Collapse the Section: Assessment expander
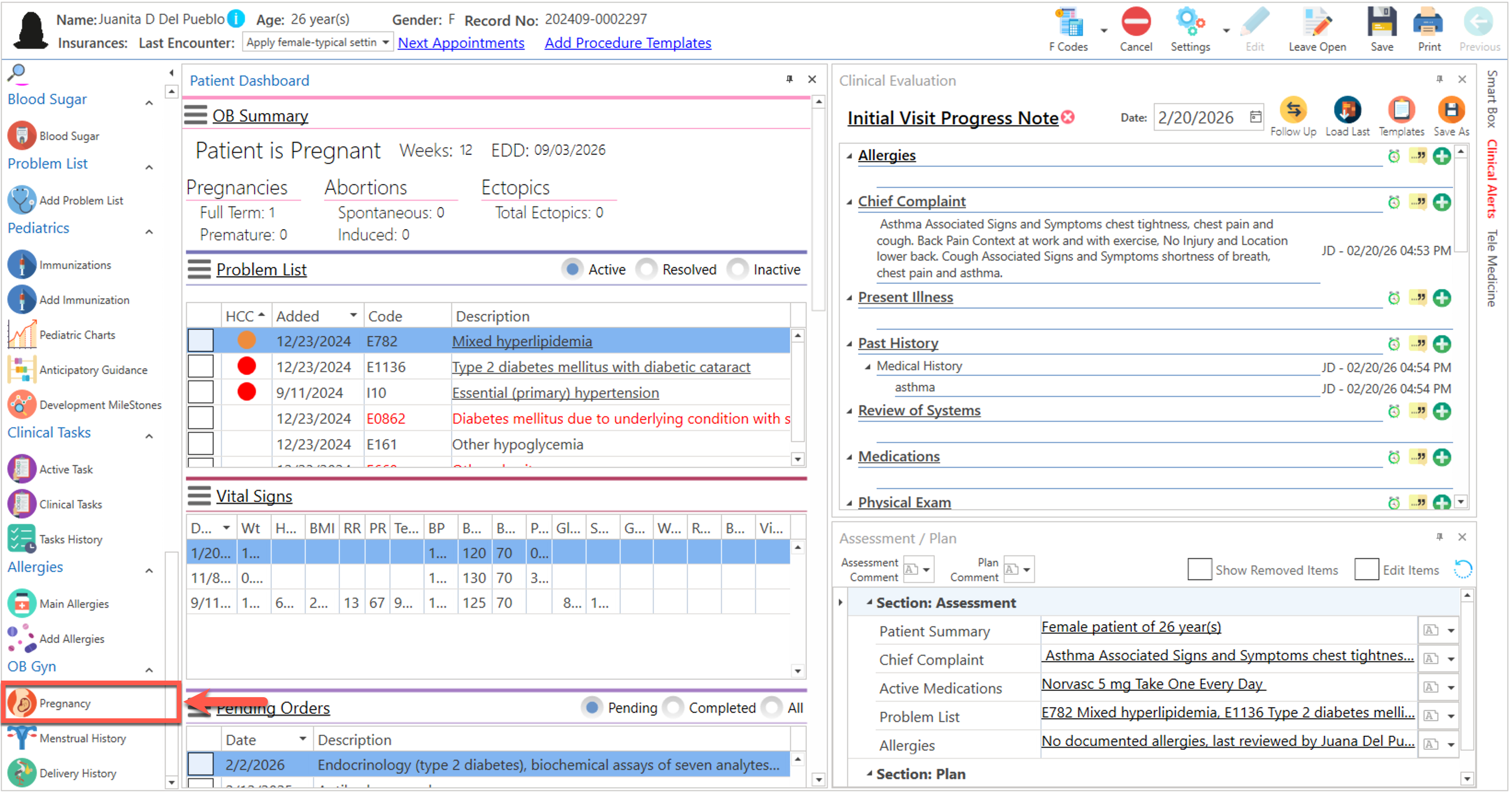 click(869, 602)
